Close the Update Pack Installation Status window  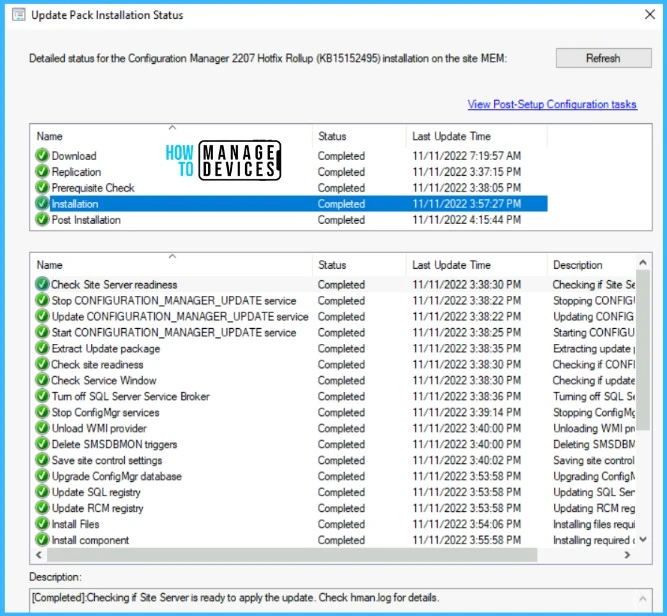pos(650,14)
